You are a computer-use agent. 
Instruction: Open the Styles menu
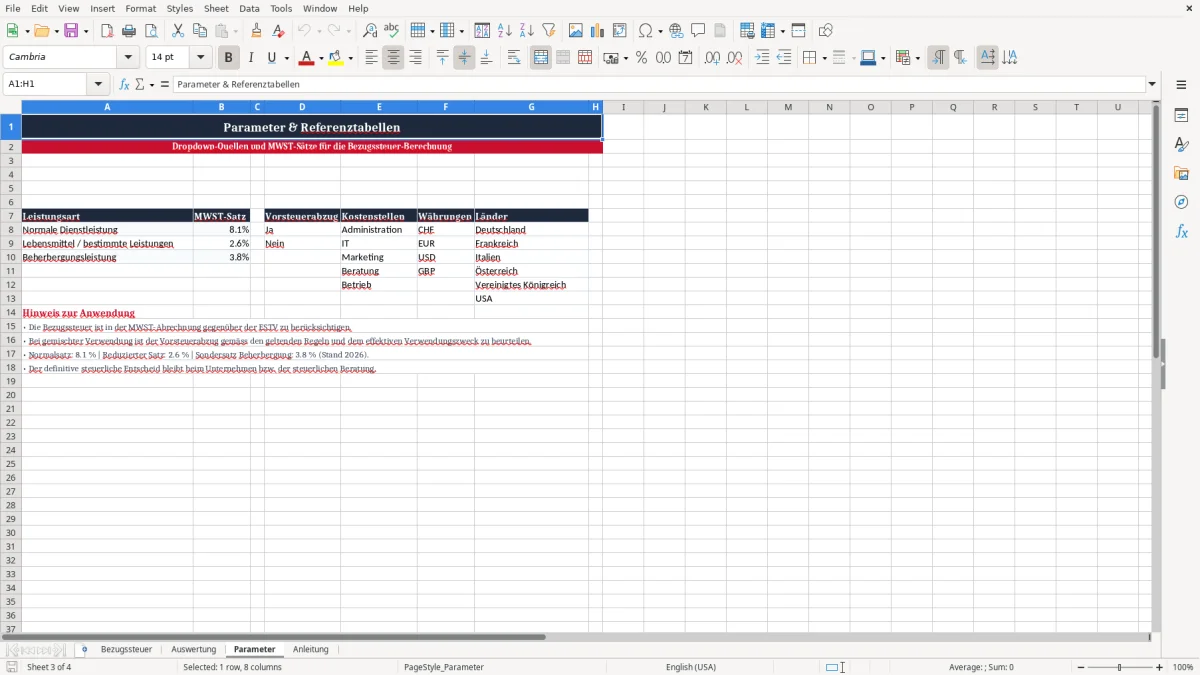point(180,8)
